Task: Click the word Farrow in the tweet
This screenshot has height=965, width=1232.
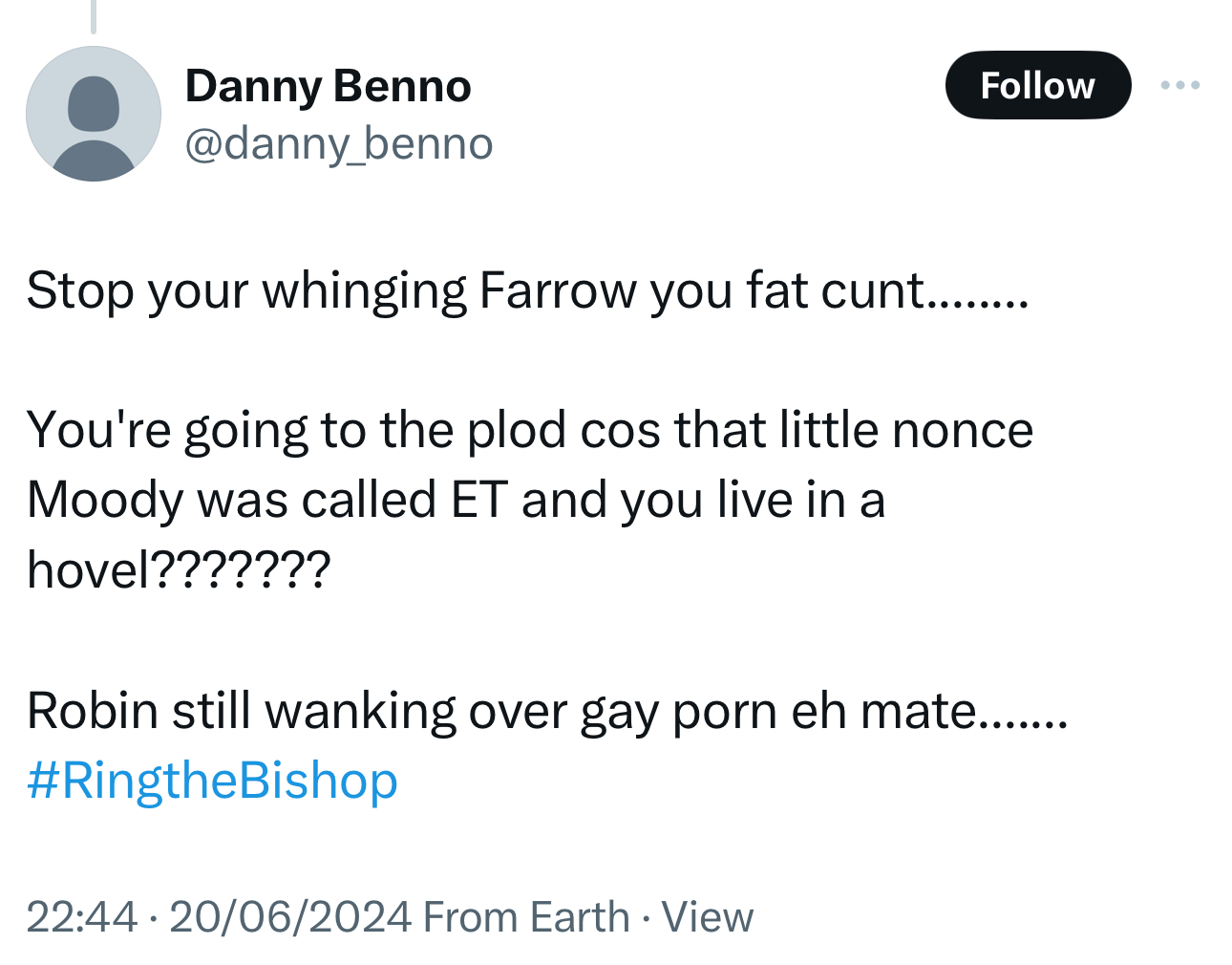Action: coord(557,290)
